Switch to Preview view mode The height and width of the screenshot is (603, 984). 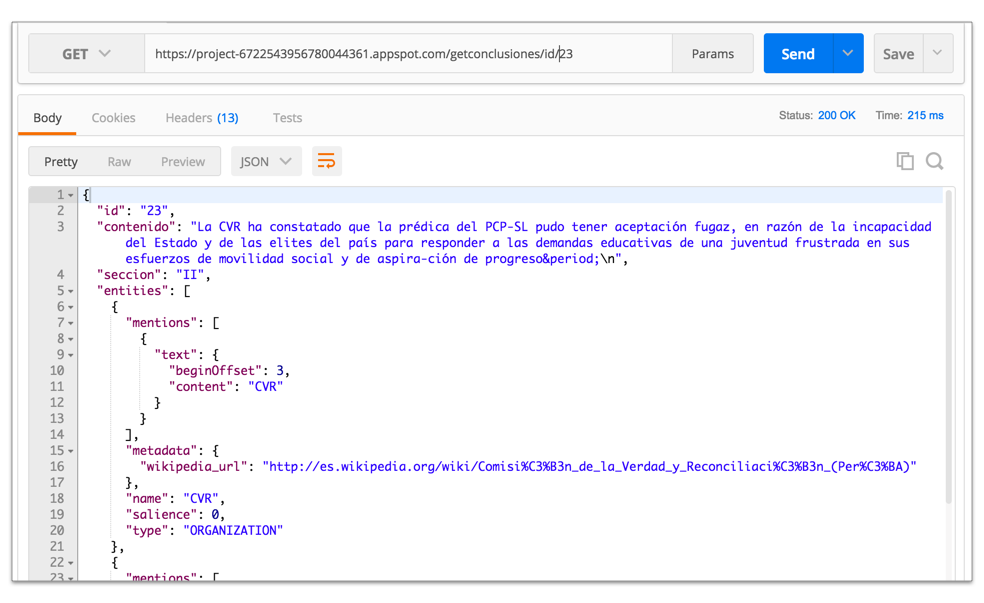click(x=183, y=161)
